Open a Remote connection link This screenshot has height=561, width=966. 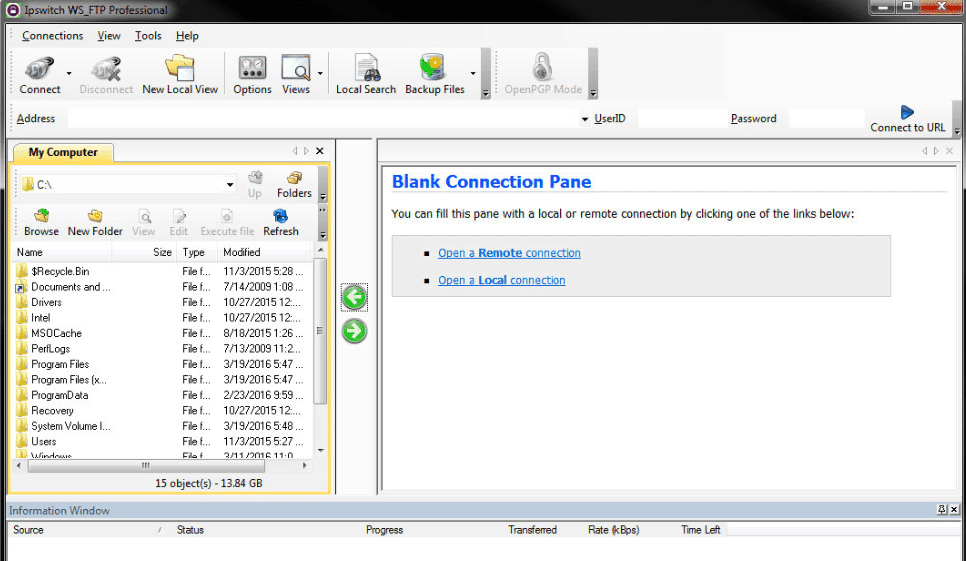[x=509, y=253]
